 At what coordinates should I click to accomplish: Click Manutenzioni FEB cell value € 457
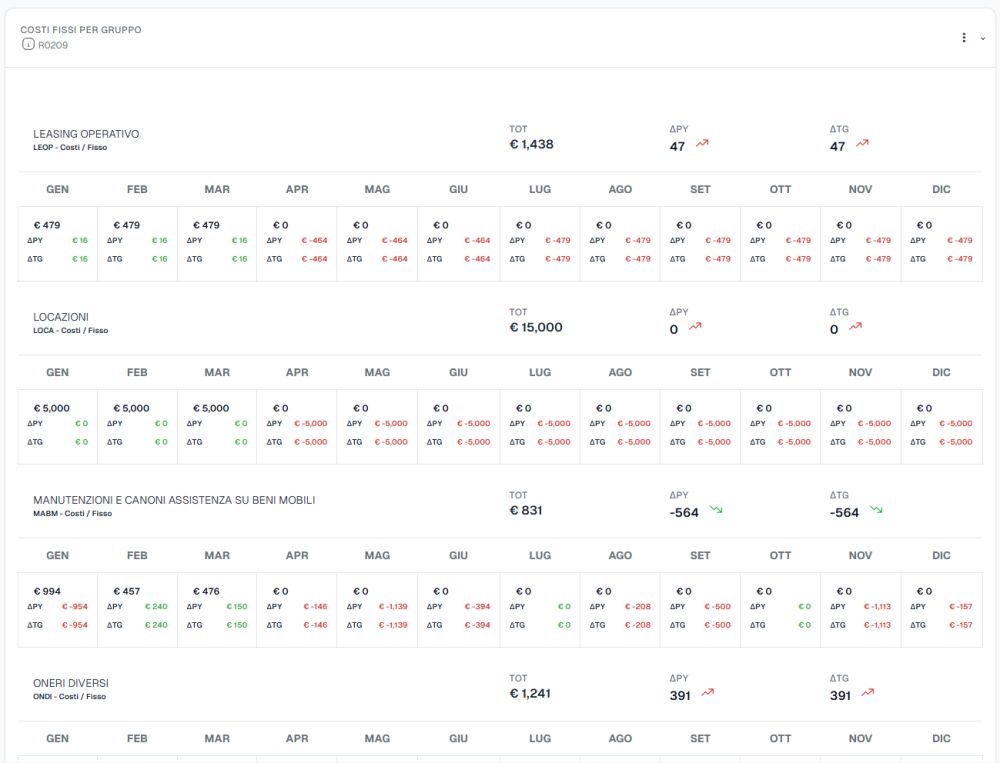pyautogui.click(x=127, y=591)
